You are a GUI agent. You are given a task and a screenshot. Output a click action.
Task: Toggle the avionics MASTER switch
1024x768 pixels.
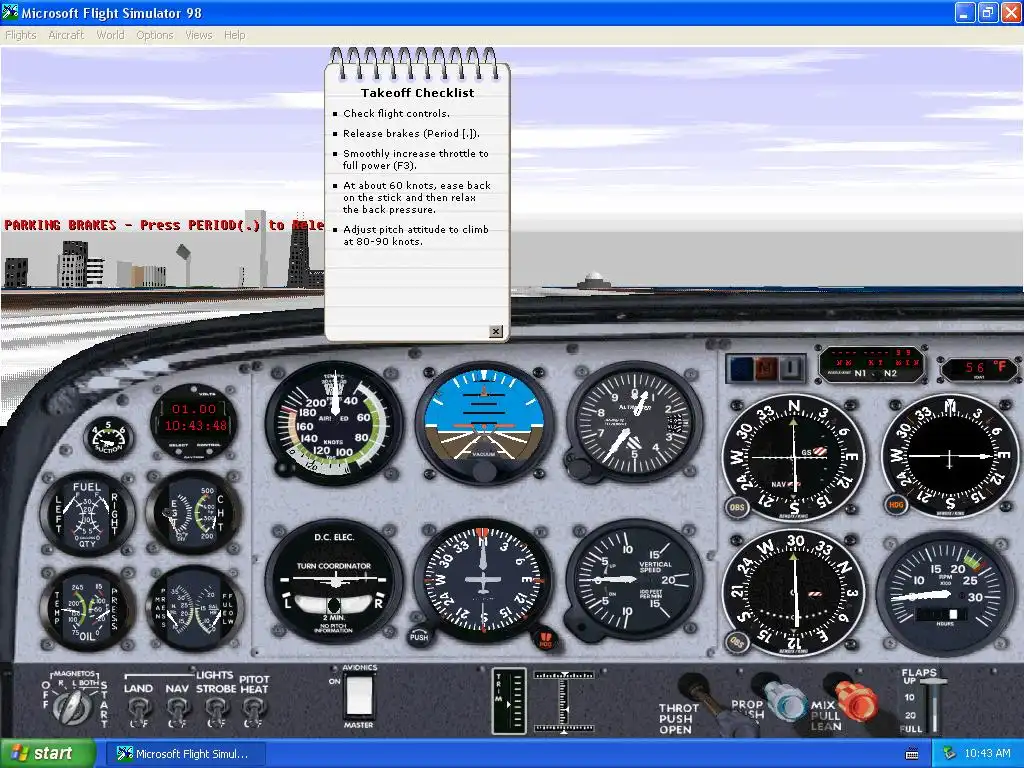(359, 697)
